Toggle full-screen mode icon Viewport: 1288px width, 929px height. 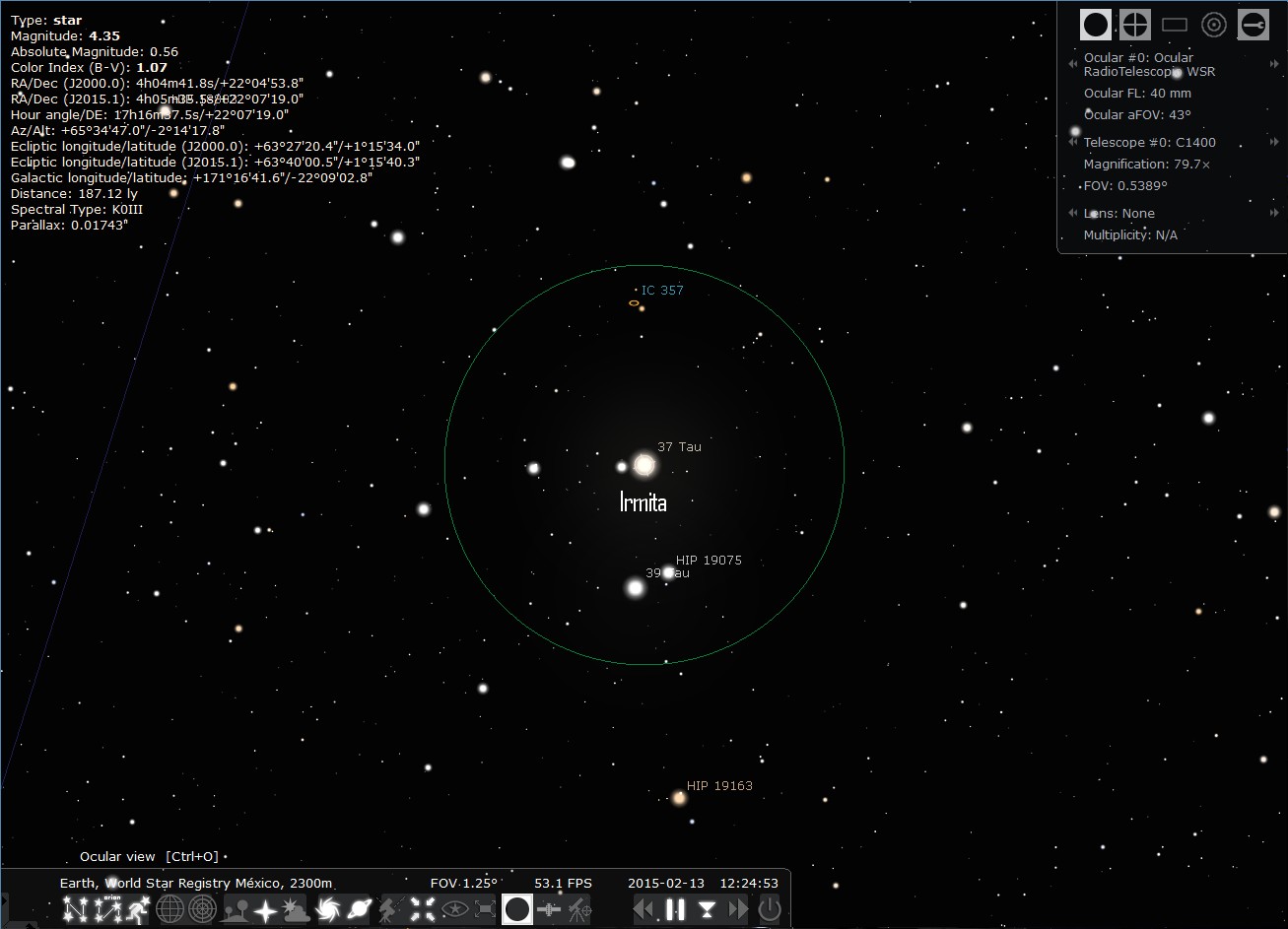[485, 909]
